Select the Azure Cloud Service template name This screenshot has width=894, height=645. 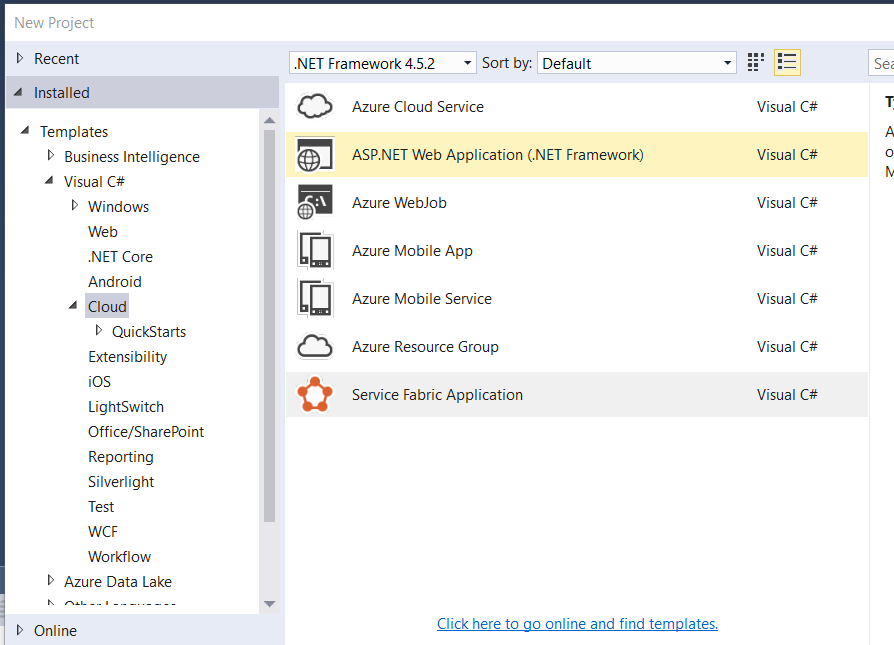[418, 107]
